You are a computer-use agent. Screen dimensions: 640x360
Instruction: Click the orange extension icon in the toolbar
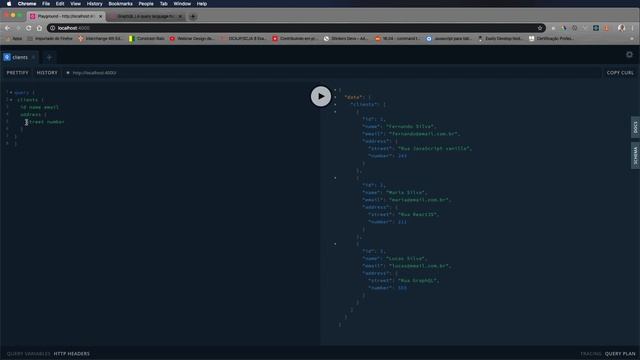607,28
